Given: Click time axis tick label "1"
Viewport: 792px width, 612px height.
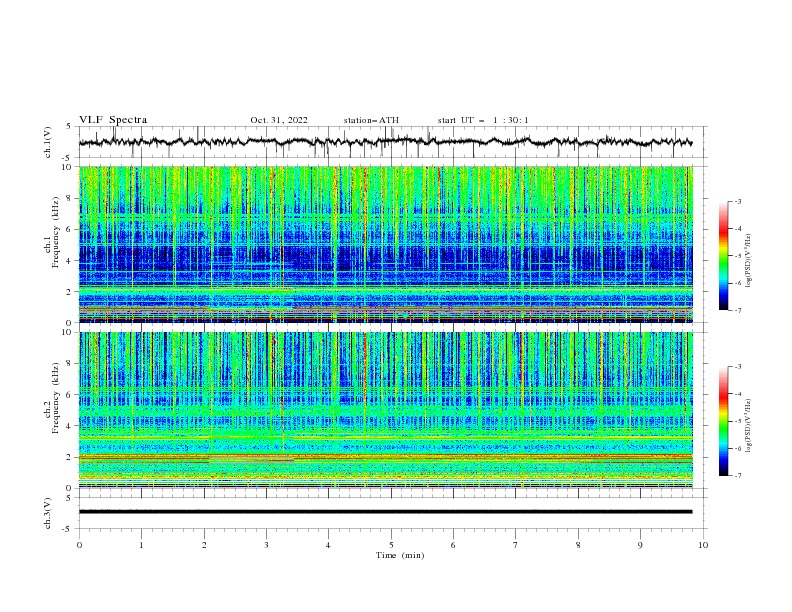Looking at the screenshot, I should [x=141, y=545].
